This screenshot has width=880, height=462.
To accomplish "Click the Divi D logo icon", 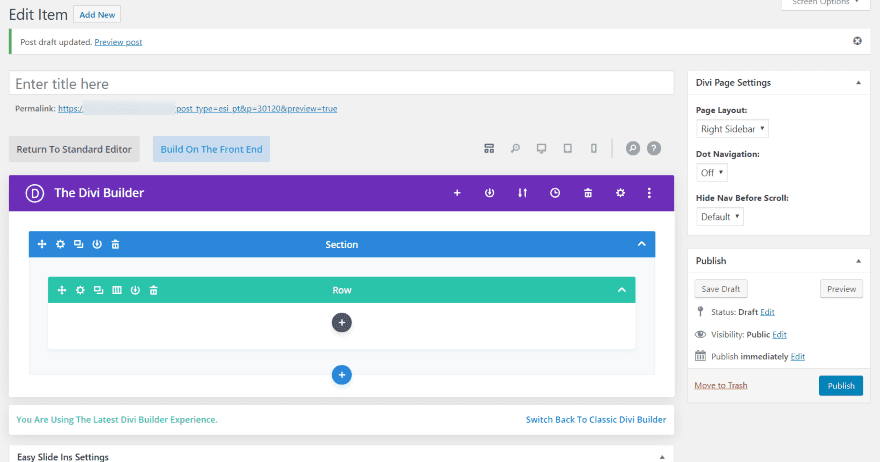I will 34,193.
